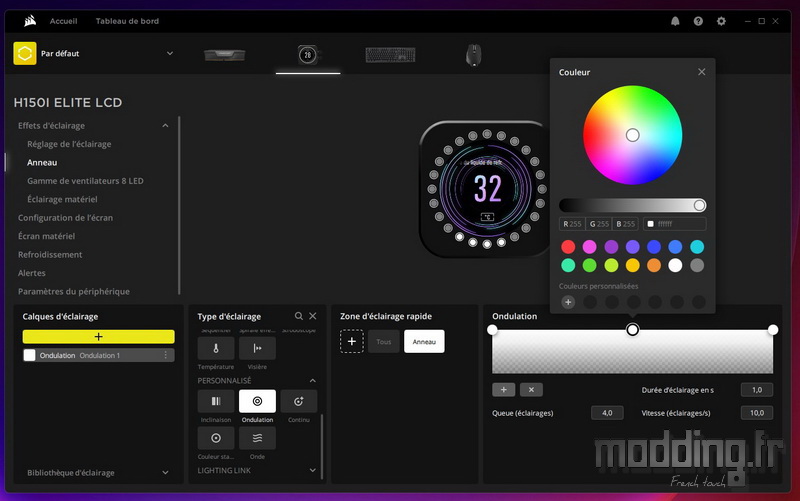Select the Tous lighting zone
The width and height of the screenshot is (800, 501).
(384, 341)
